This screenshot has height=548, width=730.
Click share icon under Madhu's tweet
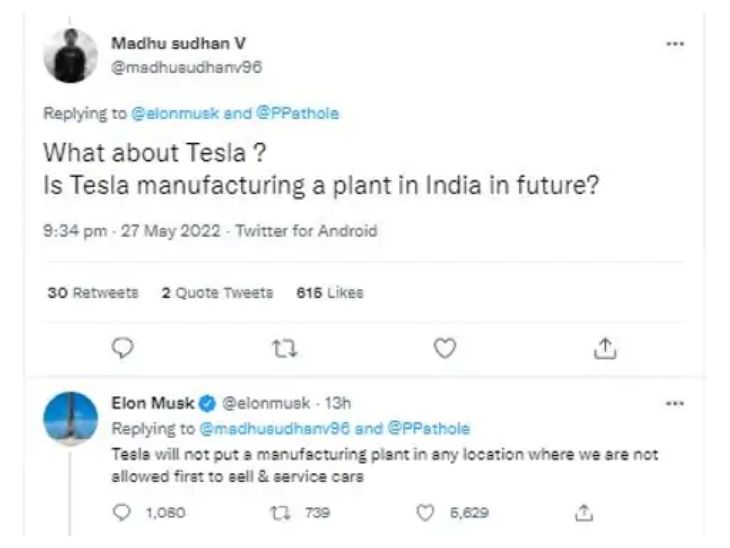604,346
